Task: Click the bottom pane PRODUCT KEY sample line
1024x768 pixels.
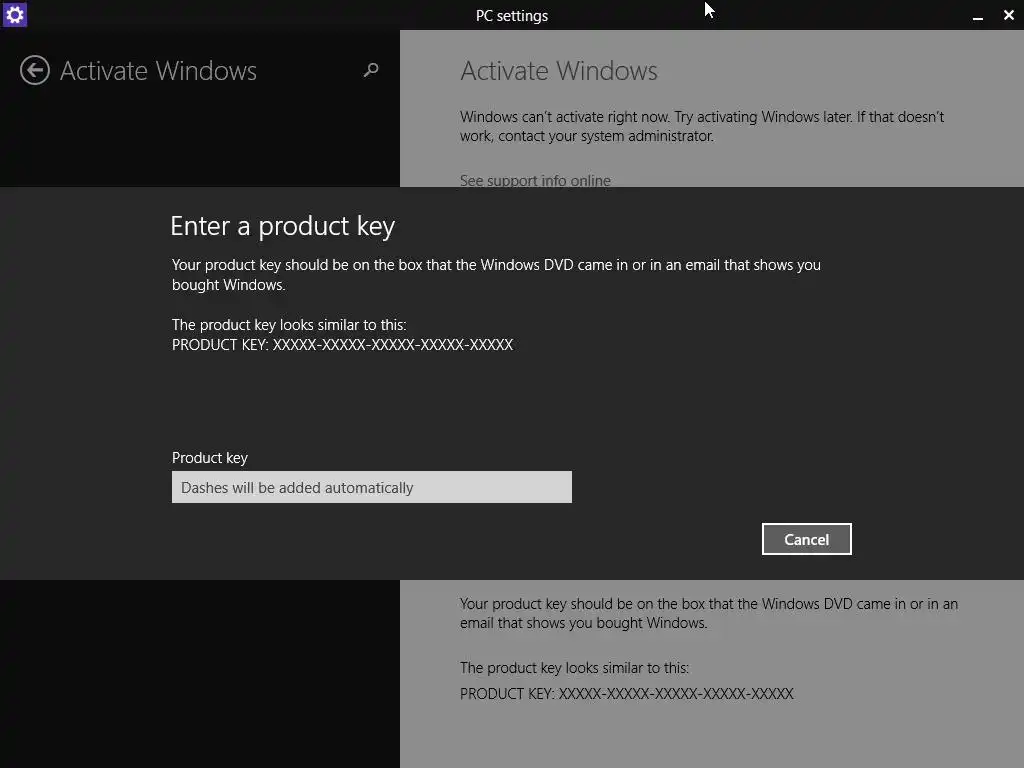Action: coord(627,694)
